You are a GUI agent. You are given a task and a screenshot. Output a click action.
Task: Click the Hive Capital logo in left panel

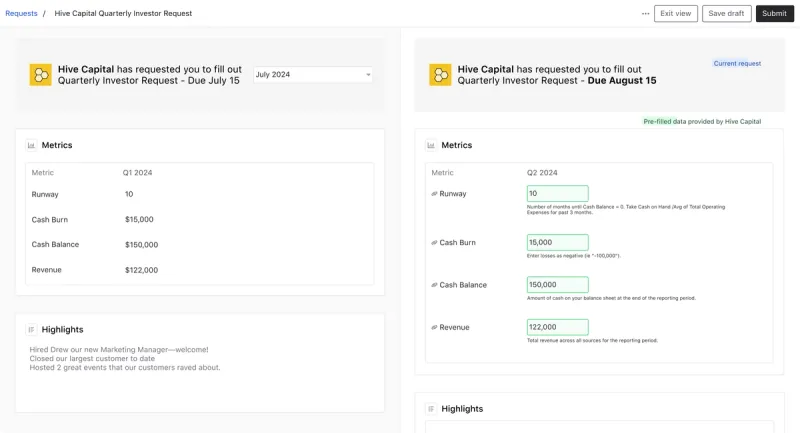(x=40, y=74)
